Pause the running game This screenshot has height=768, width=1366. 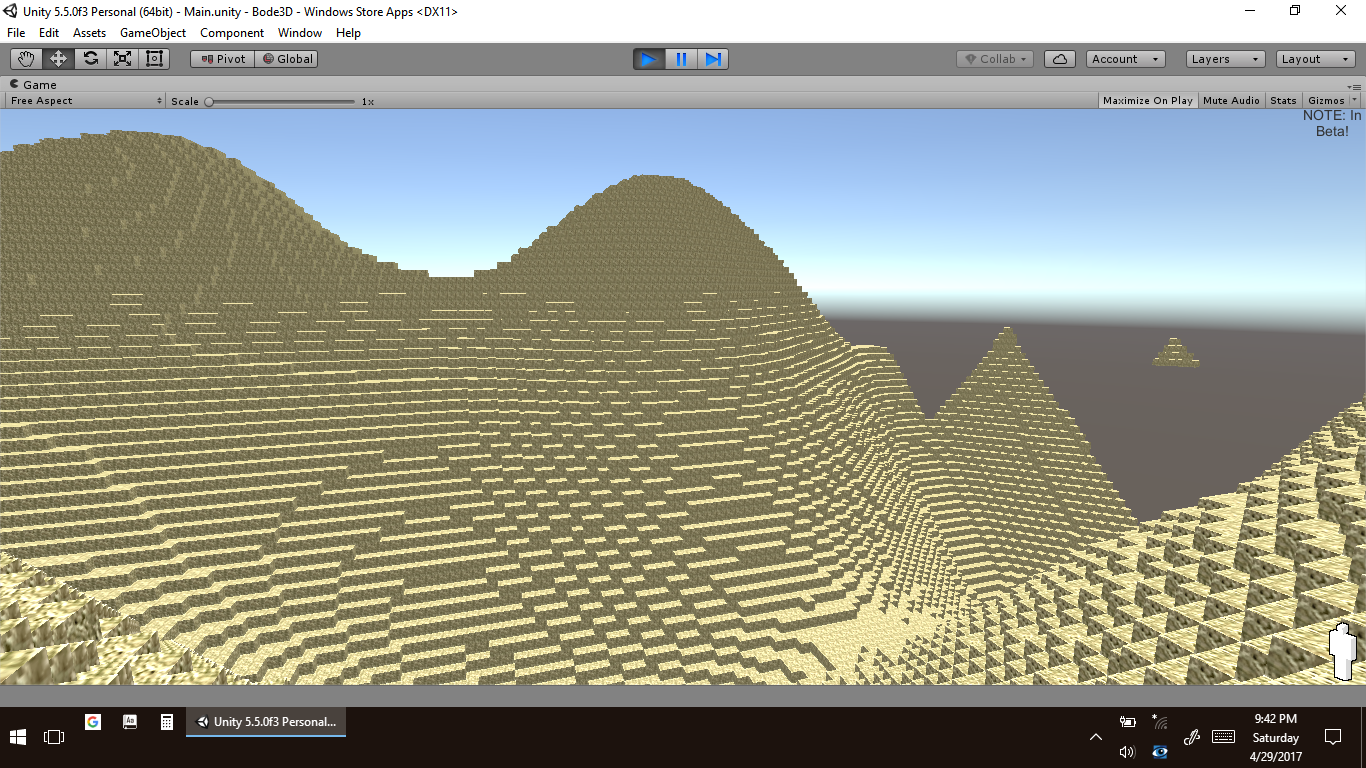[x=681, y=59]
